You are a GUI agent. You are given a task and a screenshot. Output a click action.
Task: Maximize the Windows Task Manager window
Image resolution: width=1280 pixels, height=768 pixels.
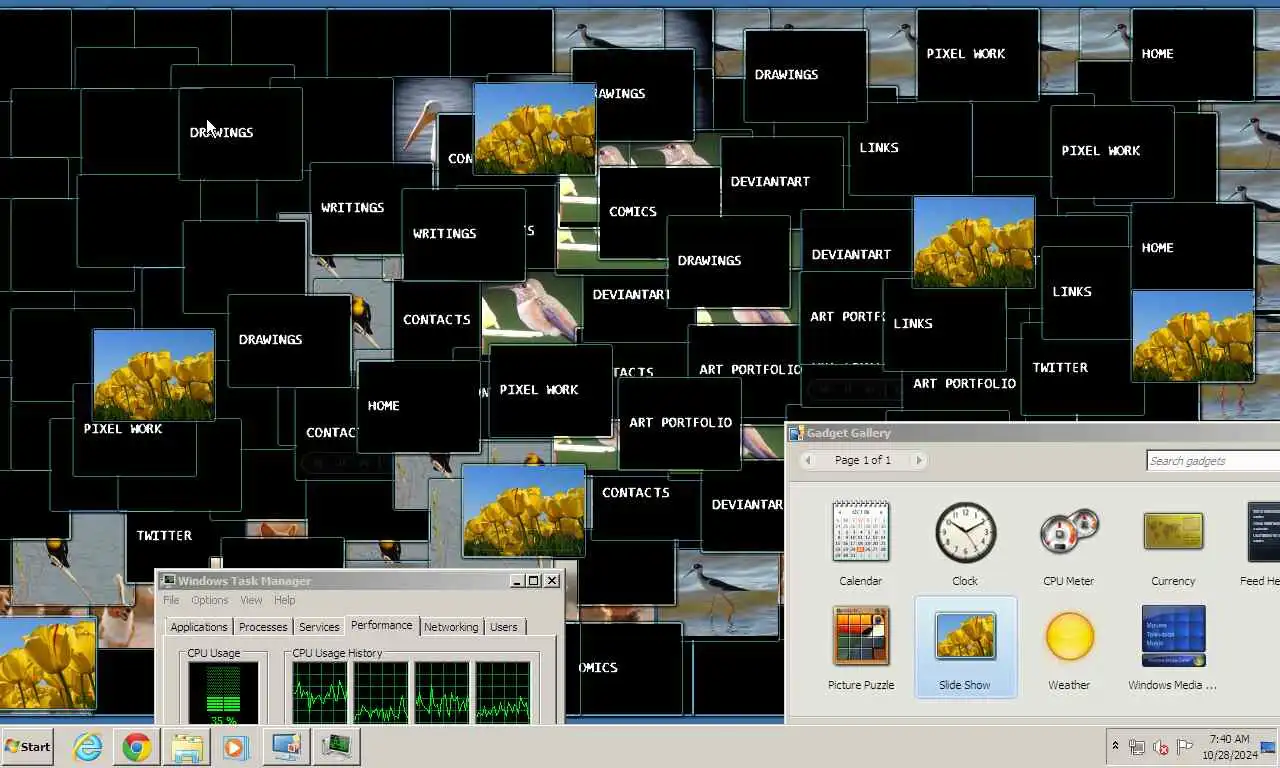[x=533, y=580]
